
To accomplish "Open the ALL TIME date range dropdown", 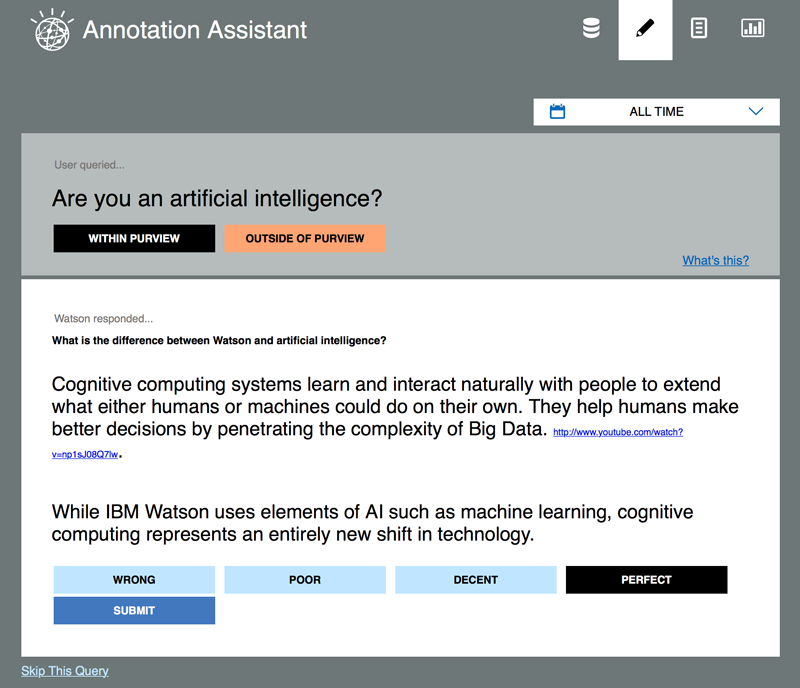I will 656,112.
